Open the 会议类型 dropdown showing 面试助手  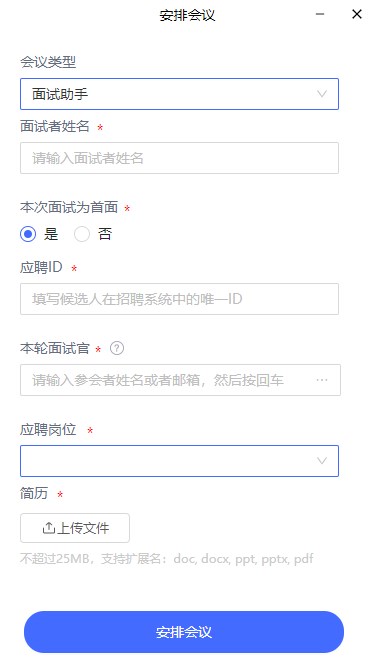coord(179,94)
